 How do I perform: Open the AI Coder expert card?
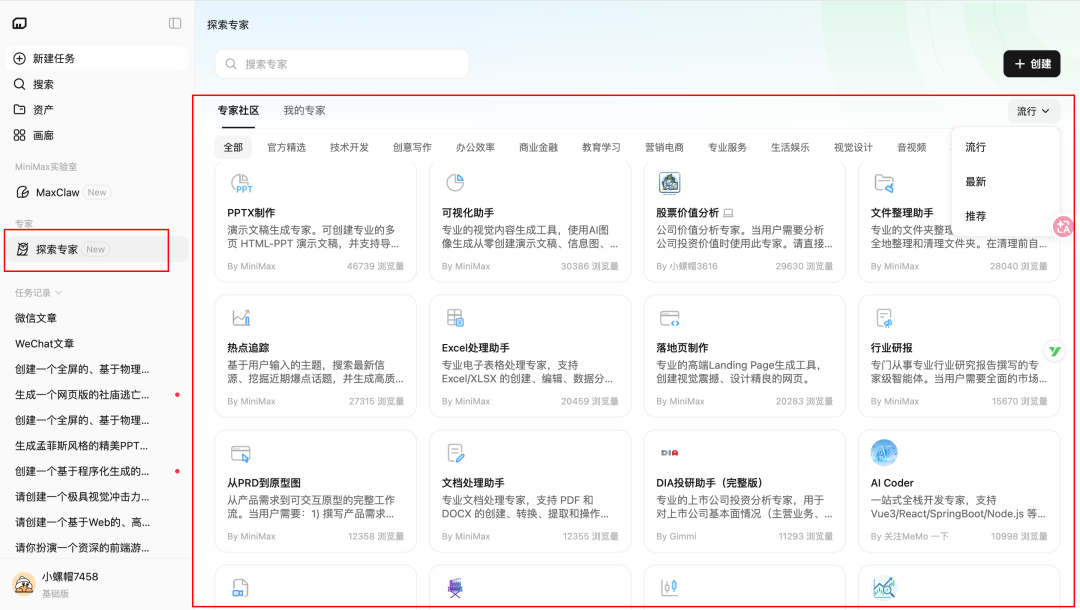pyautogui.click(x=958, y=490)
